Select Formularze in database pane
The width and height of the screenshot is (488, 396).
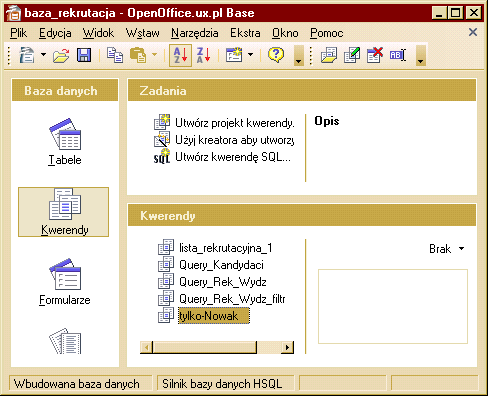pos(65,282)
